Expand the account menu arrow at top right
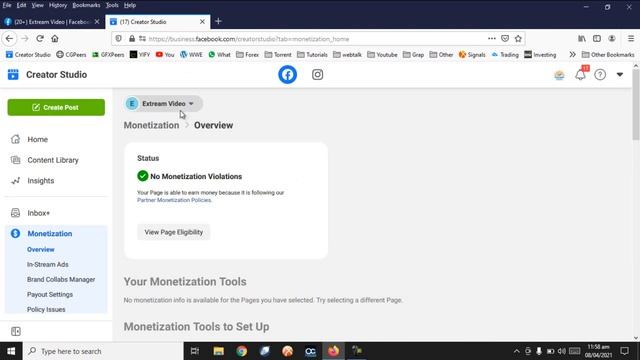The image size is (640, 360). 620,75
